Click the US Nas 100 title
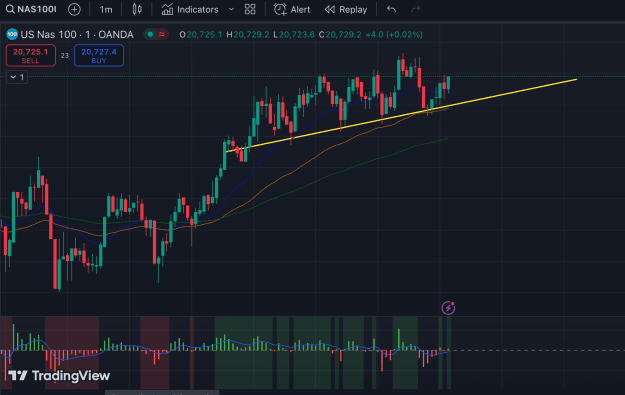 [x=77, y=35]
